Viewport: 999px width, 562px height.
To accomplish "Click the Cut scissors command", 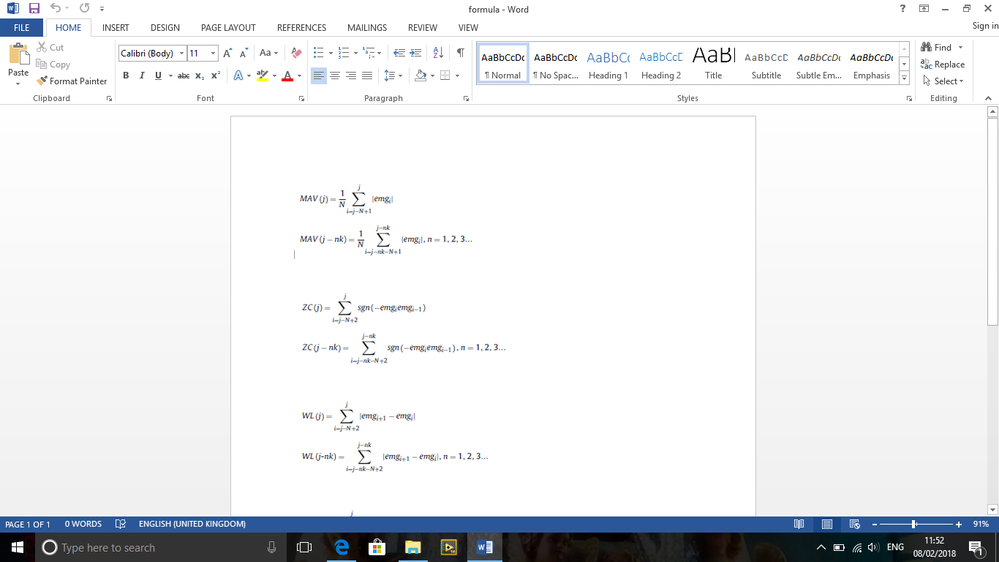I will pyautogui.click(x=50, y=47).
